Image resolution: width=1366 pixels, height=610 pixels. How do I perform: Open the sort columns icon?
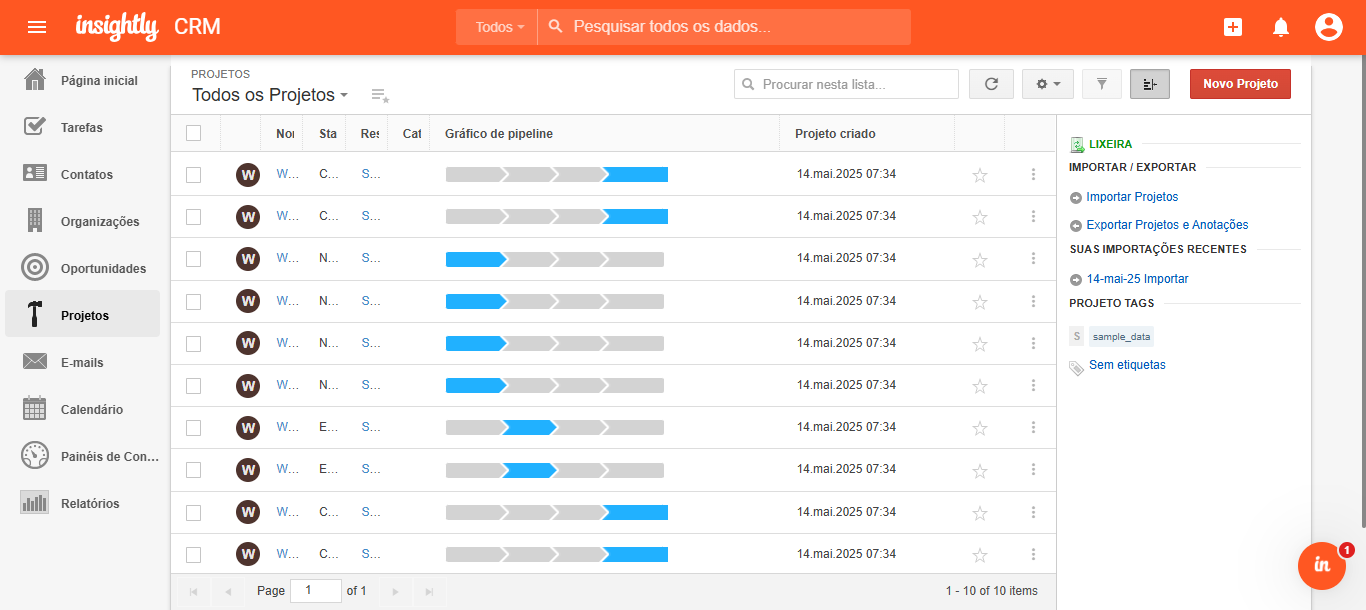pyautogui.click(x=1149, y=84)
